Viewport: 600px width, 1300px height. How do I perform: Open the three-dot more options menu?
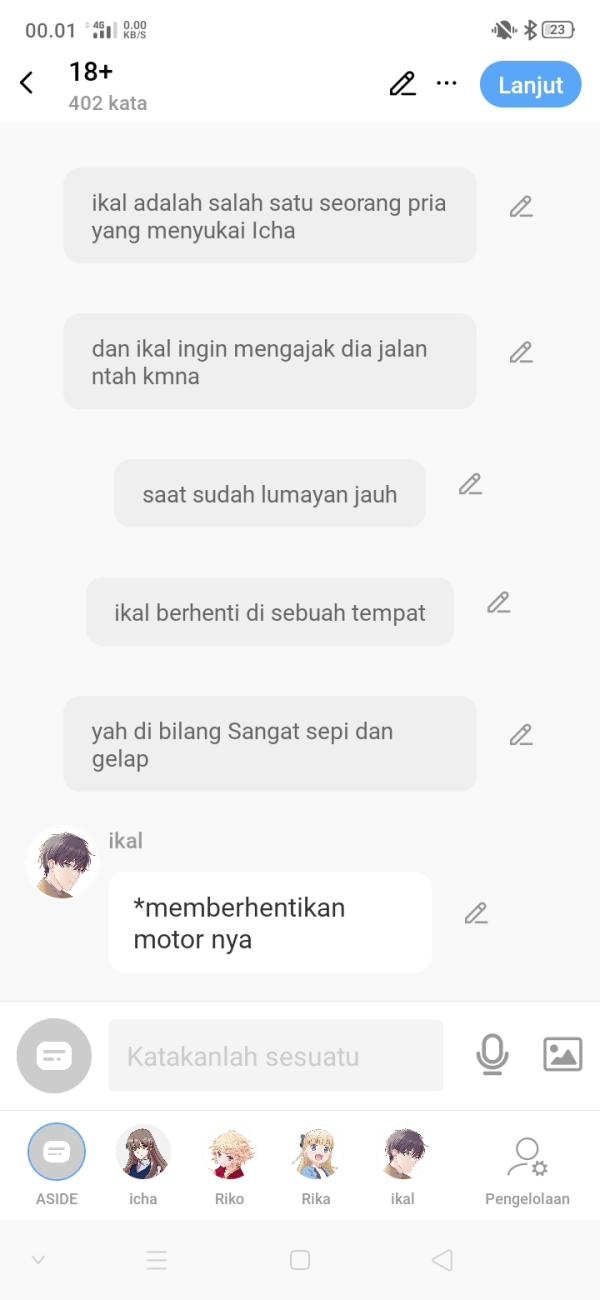pos(447,84)
